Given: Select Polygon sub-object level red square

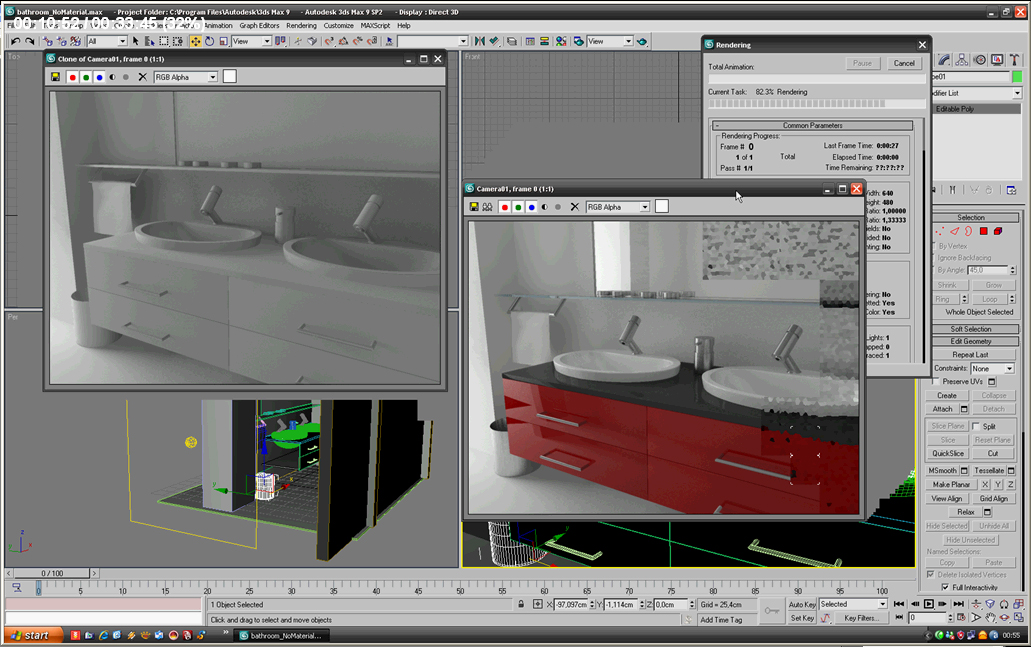Looking at the screenshot, I should pyautogui.click(x=983, y=231).
